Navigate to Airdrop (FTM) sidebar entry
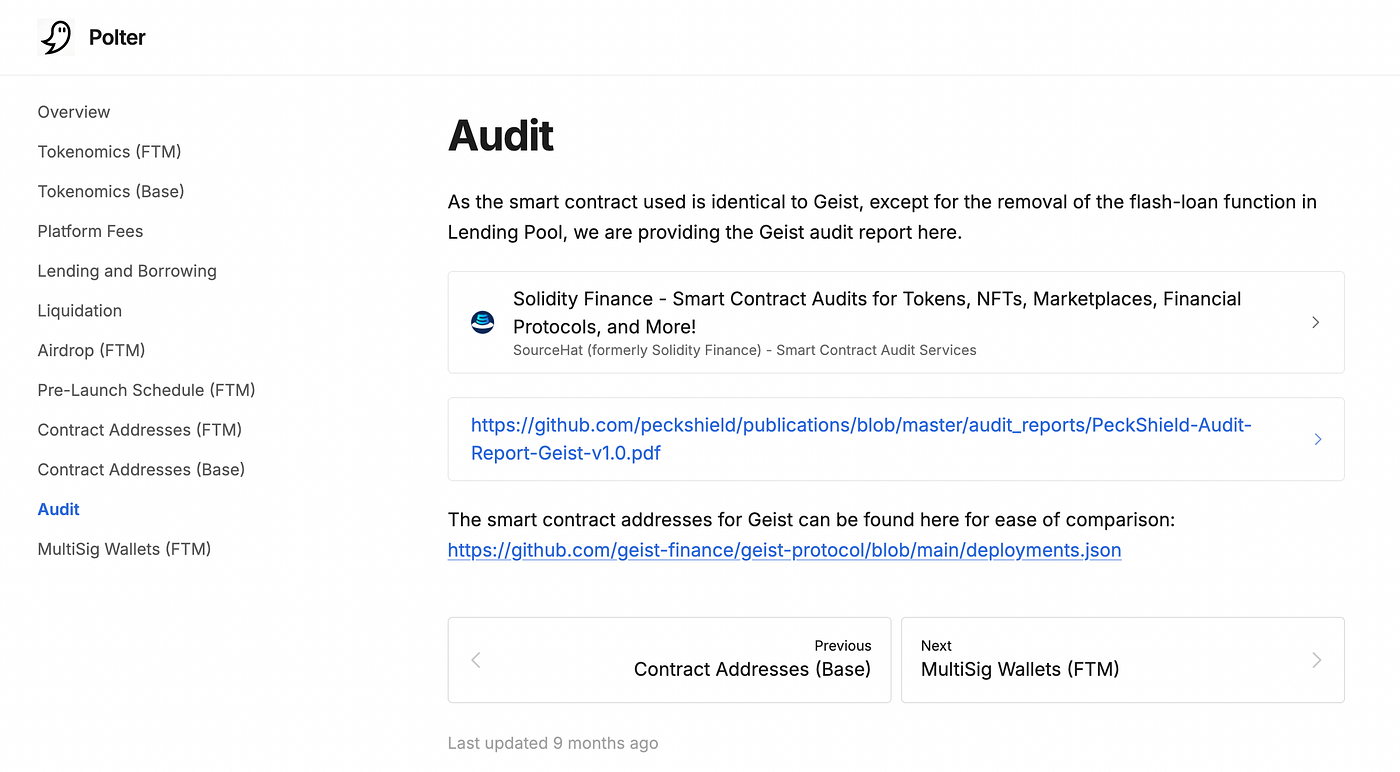This screenshot has height=772, width=1400. coord(92,350)
